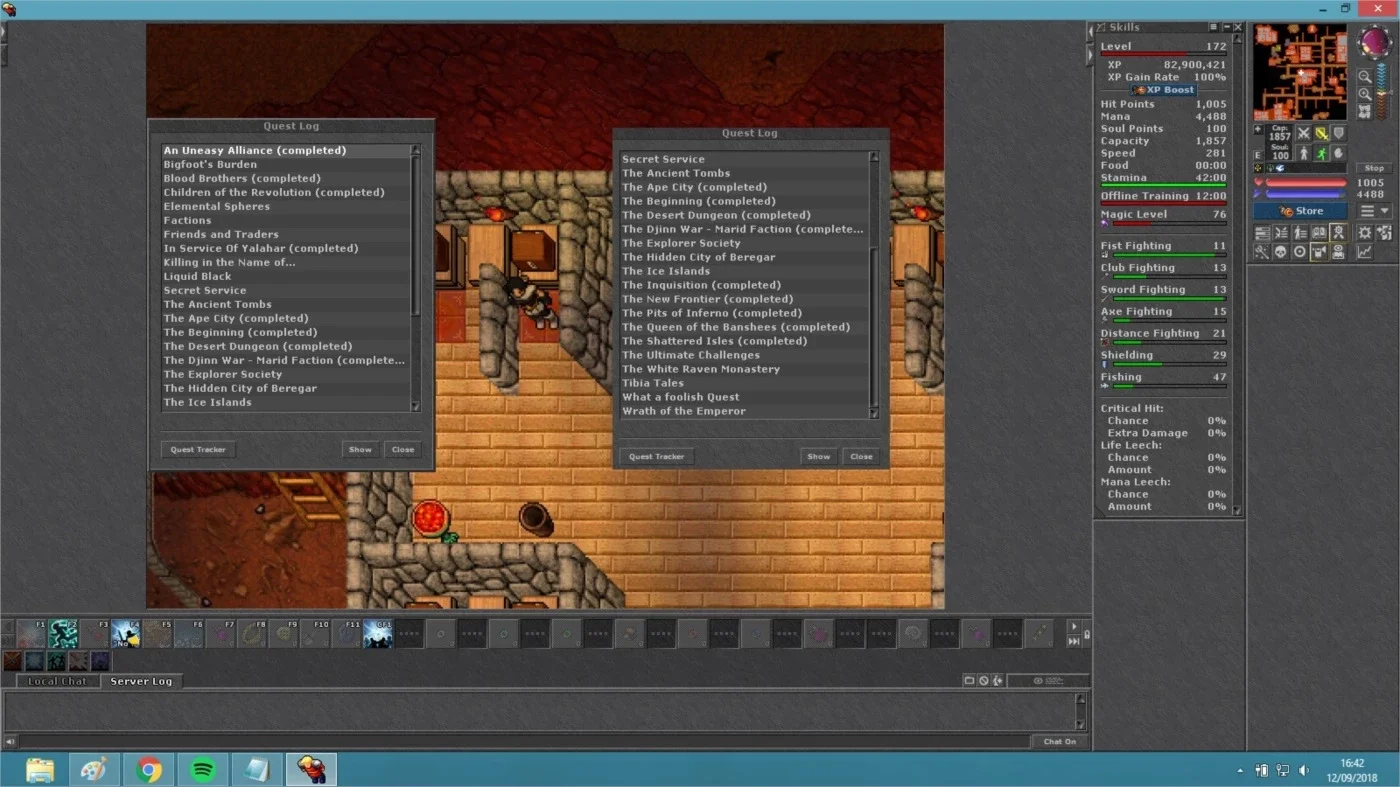Click the right Quest Log scrollbar up arrow
Screen dimensions: 1400x787
(874, 158)
